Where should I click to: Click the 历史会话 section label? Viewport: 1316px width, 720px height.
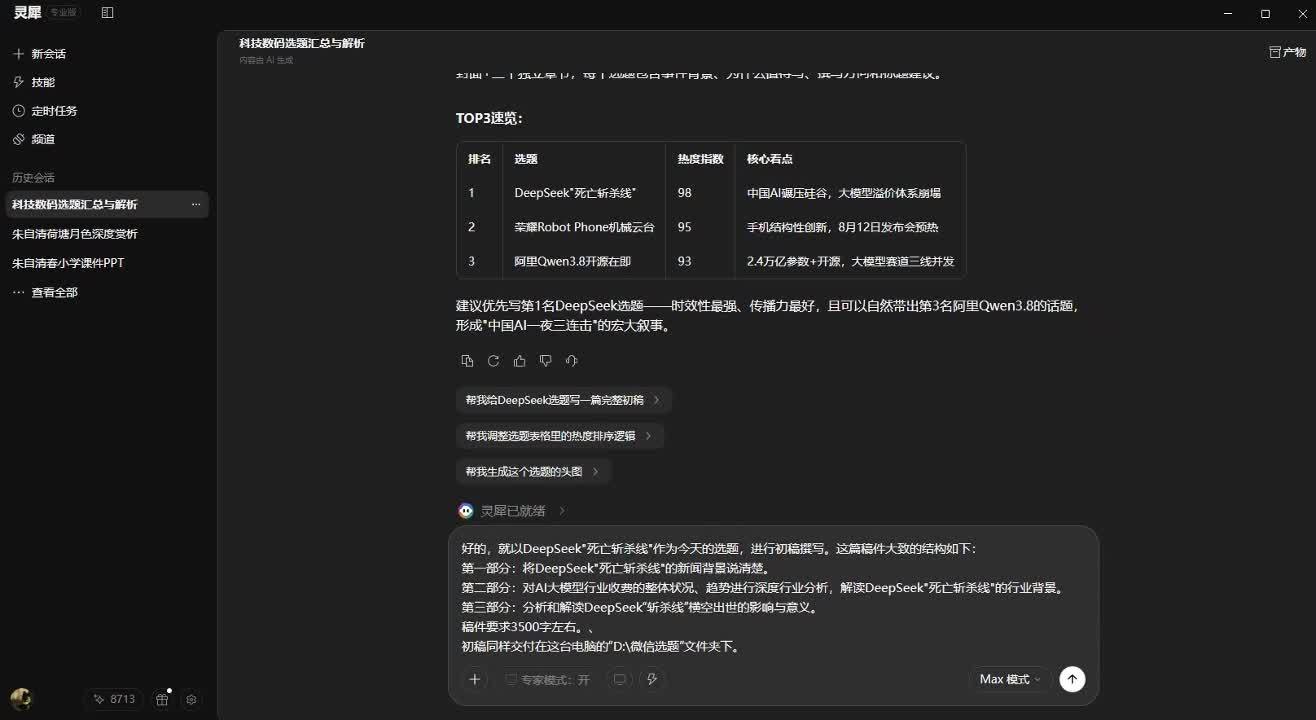click(x=33, y=177)
